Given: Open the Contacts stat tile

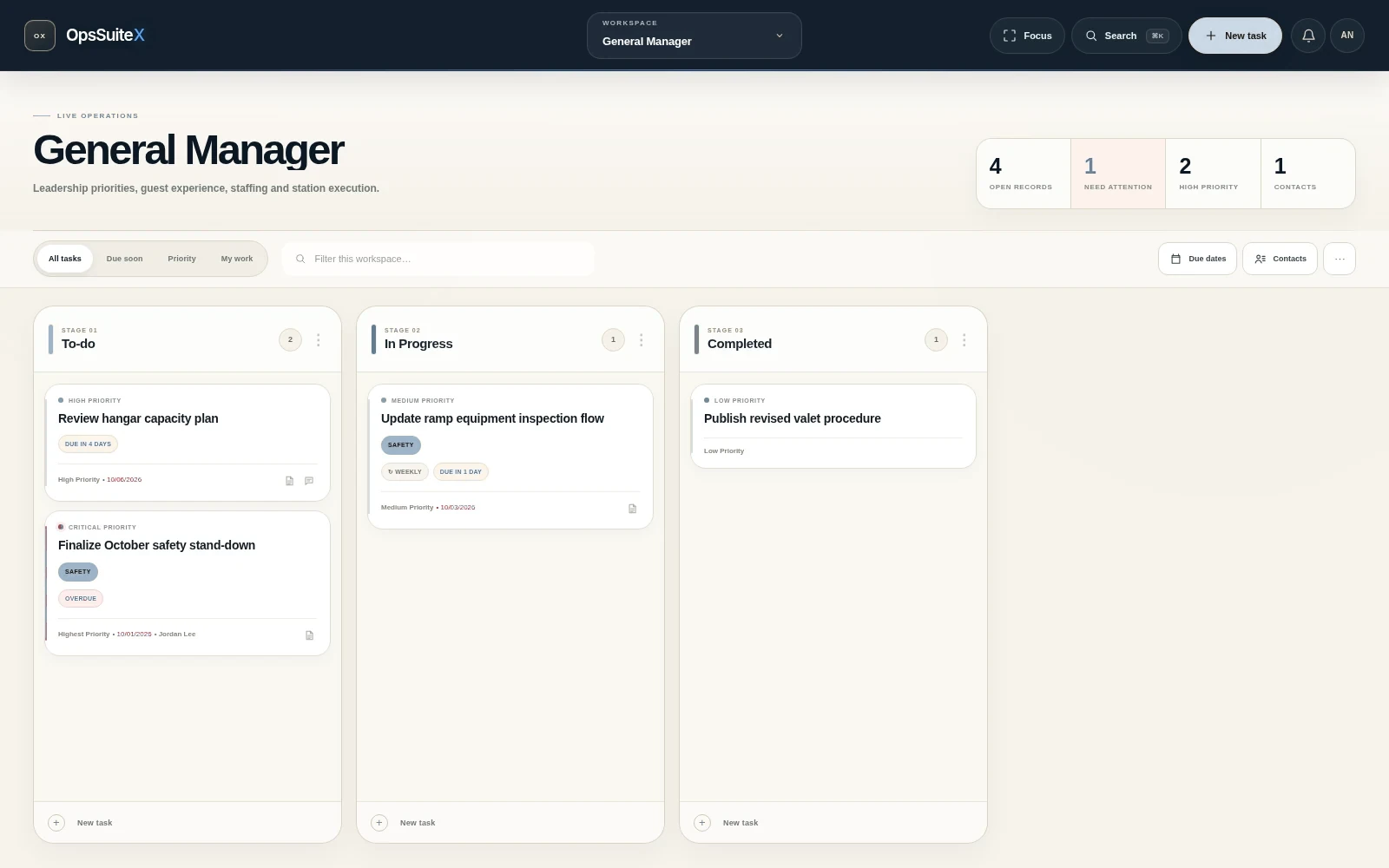Looking at the screenshot, I should 1308,174.
